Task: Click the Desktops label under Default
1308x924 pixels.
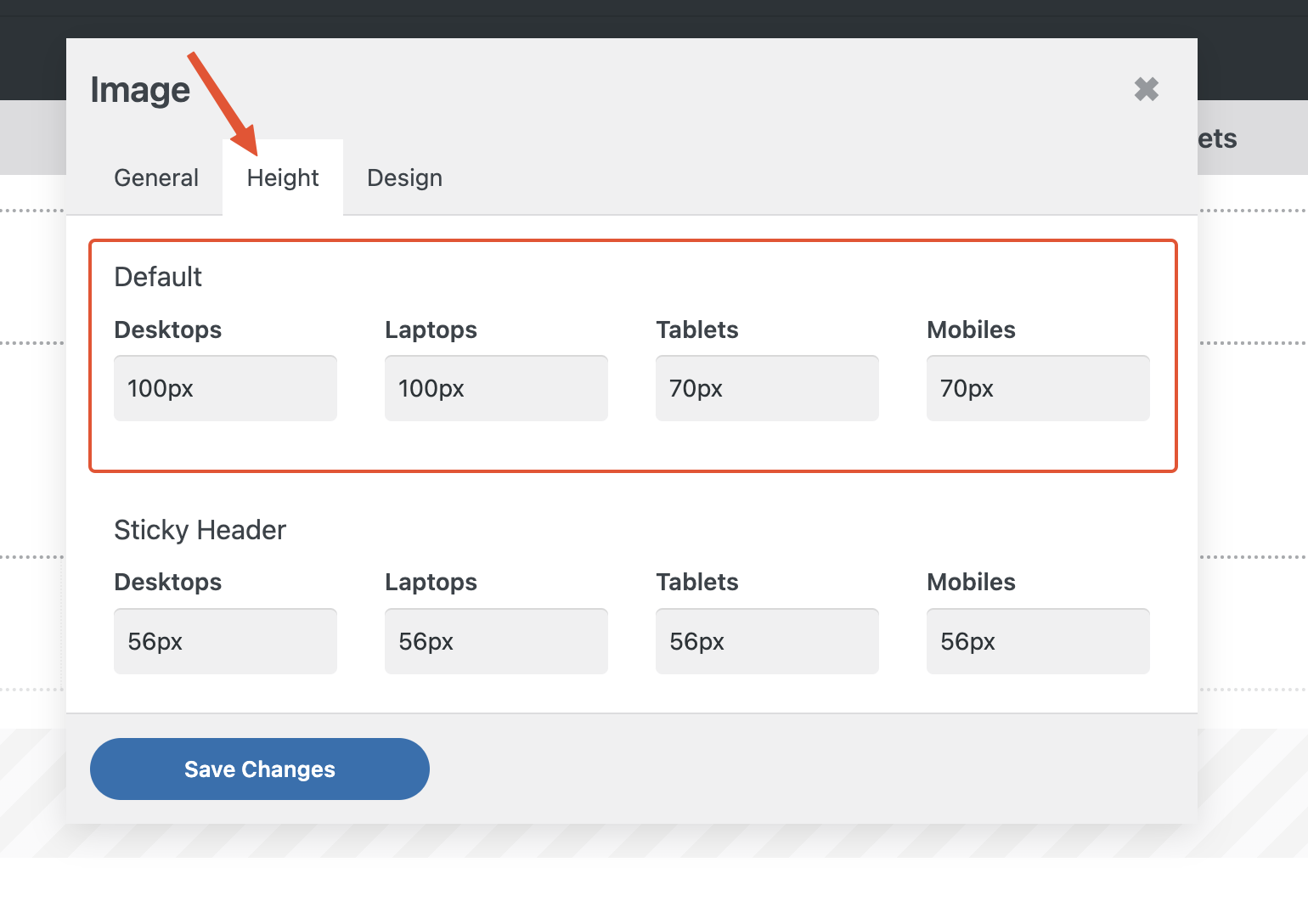Action: pyautogui.click(x=167, y=330)
